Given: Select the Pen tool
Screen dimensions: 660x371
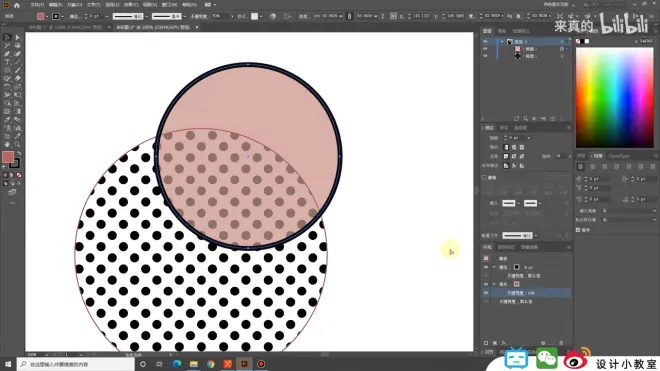Looking at the screenshot, I should (7, 54).
